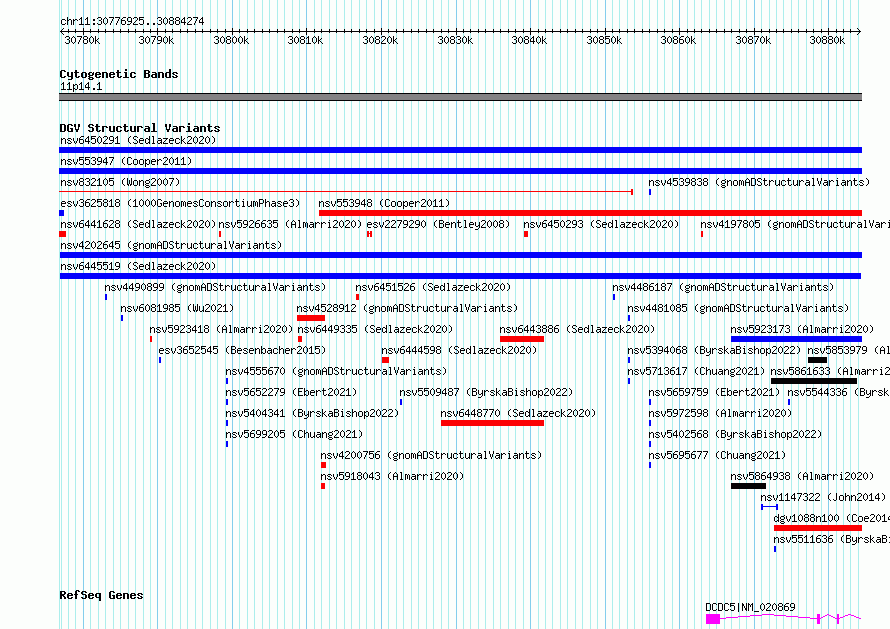This screenshot has width=890, height=629.
Task: Select nsv5404341 (ByrskaBishop2022) label
Action: [312, 413]
